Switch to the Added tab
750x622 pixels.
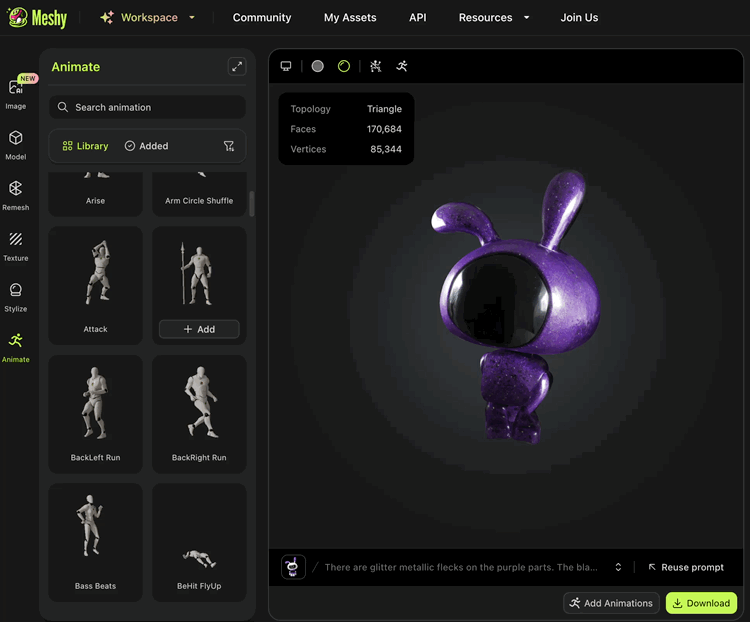tap(146, 146)
